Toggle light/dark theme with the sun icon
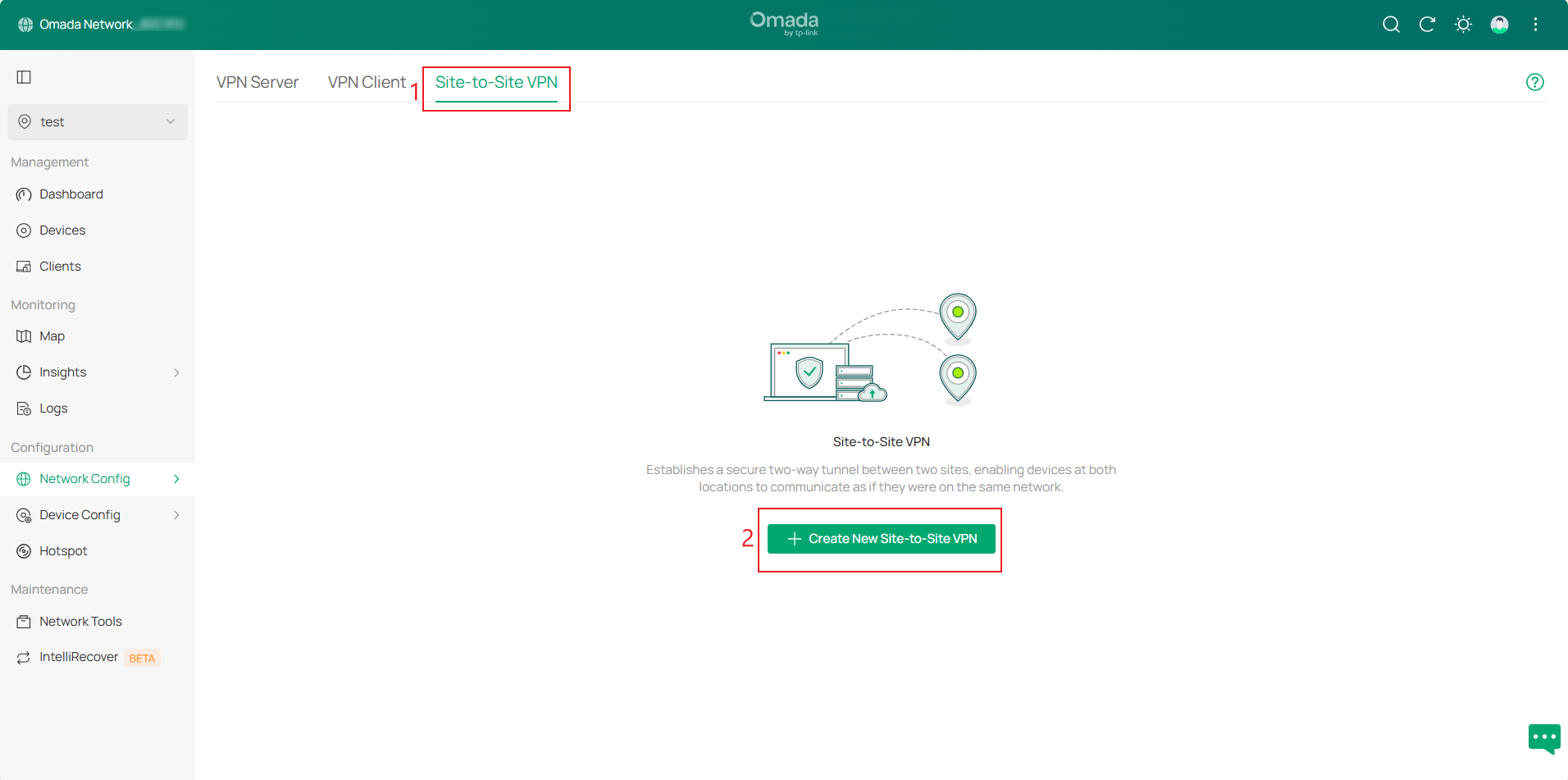The height and width of the screenshot is (780, 1568). click(x=1463, y=25)
